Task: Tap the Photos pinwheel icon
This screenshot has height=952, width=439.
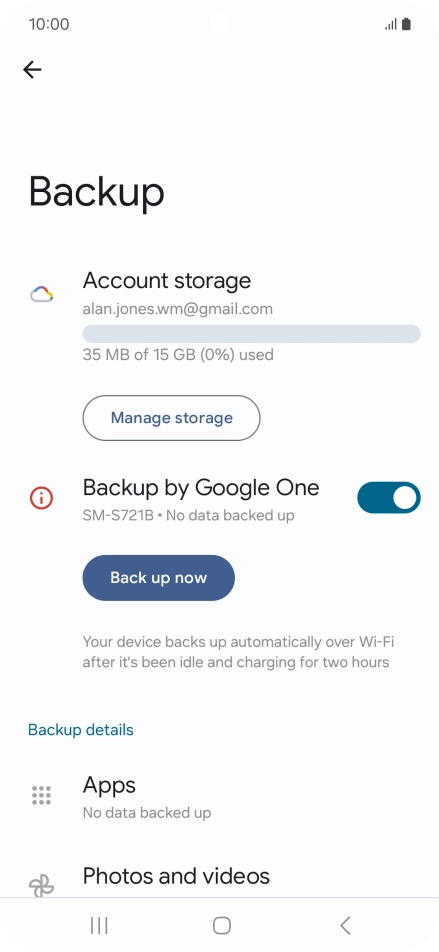Action: pyautogui.click(x=41, y=886)
